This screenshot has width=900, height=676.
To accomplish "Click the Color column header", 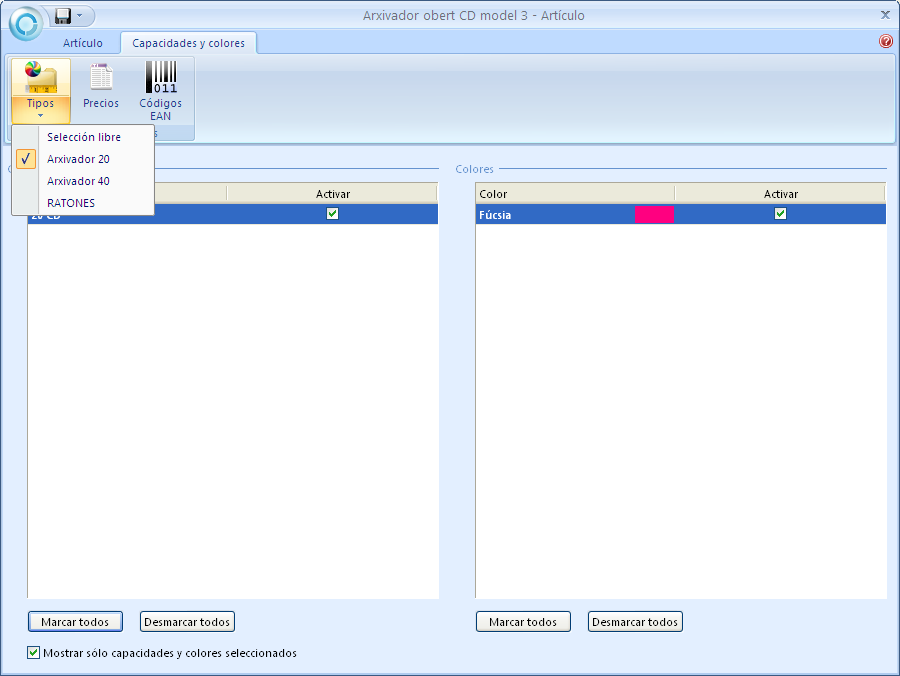I will (x=574, y=194).
